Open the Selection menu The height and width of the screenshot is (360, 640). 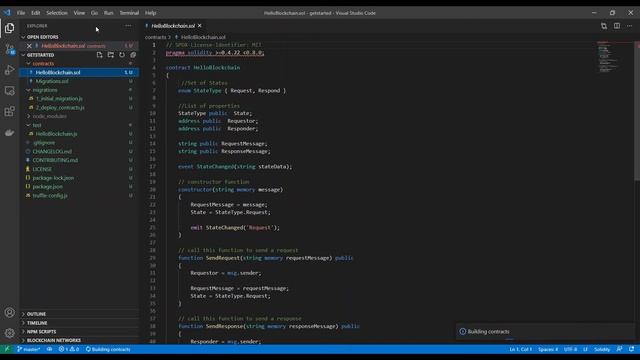tap(57, 13)
